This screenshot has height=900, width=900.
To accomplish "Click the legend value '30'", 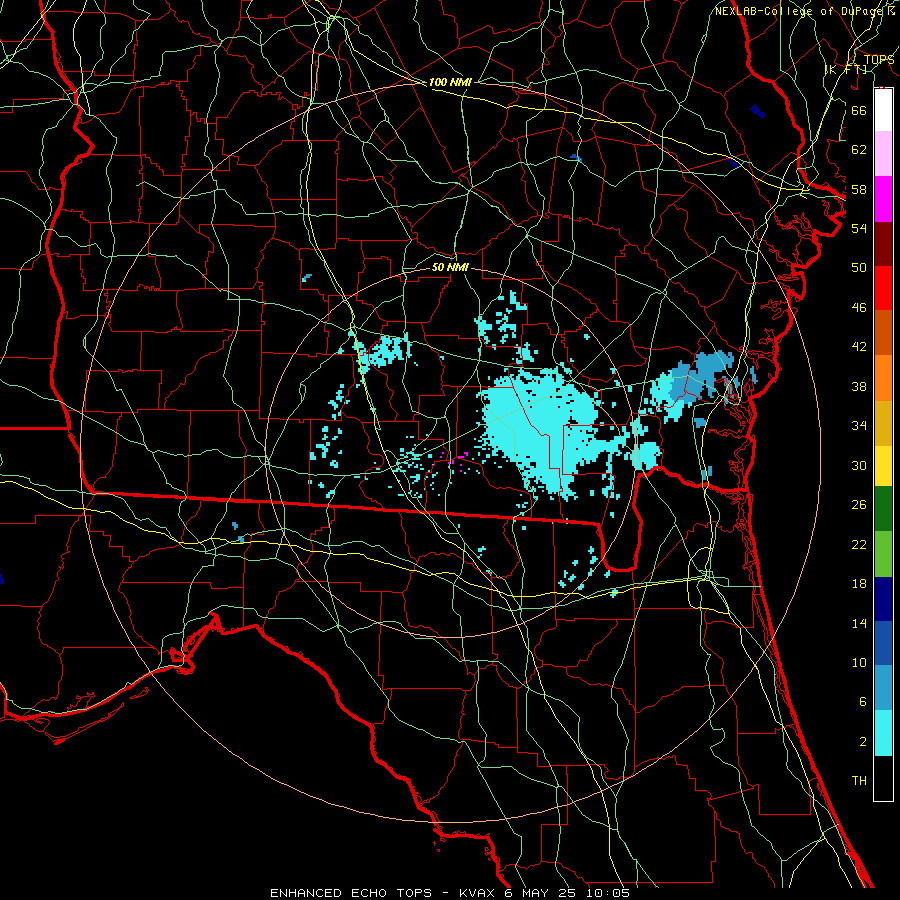I will (x=859, y=465).
